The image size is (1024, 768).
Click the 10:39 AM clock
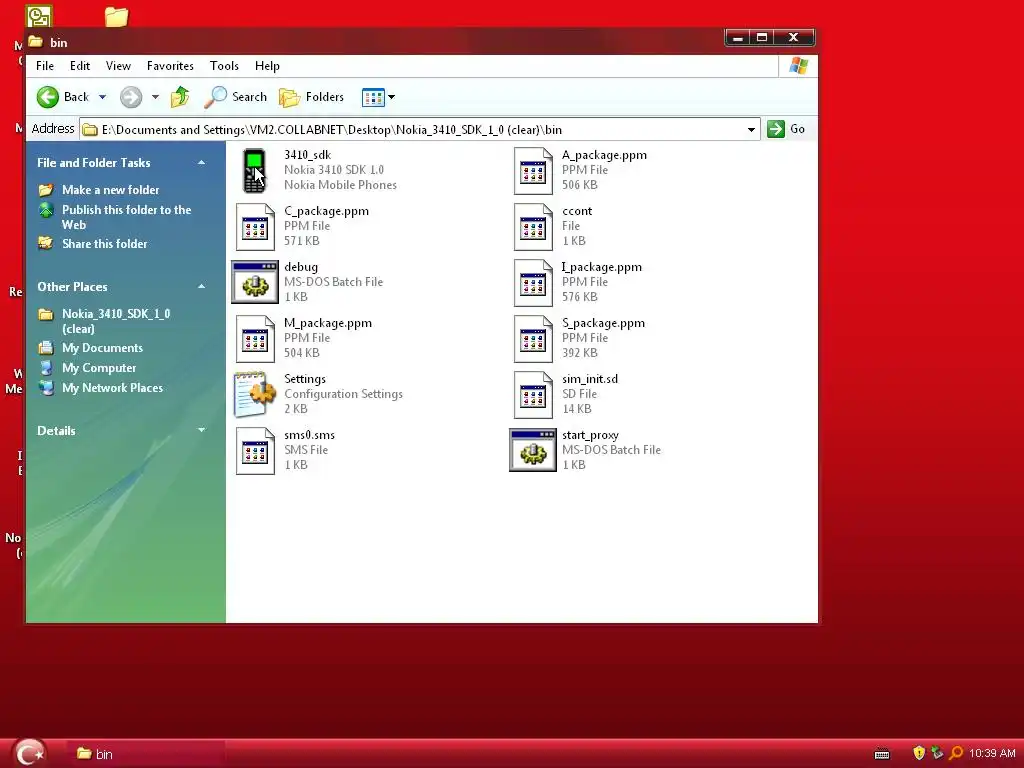pyautogui.click(x=992, y=754)
